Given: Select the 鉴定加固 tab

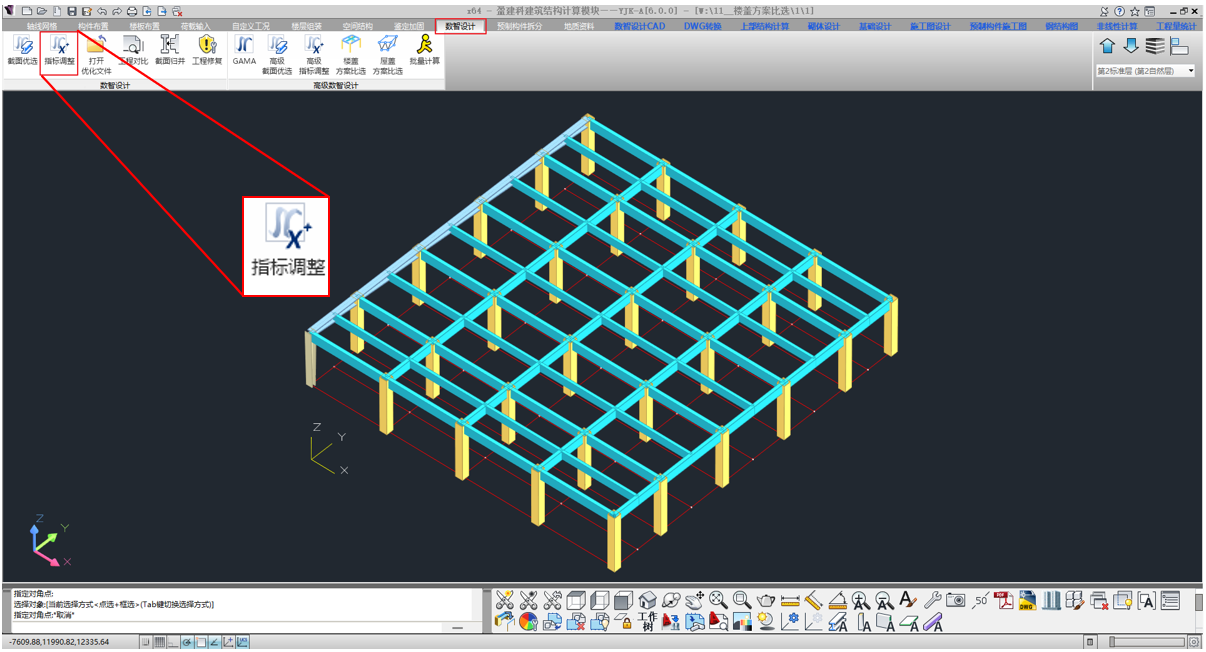Looking at the screenshot, I should pos(409,26).
